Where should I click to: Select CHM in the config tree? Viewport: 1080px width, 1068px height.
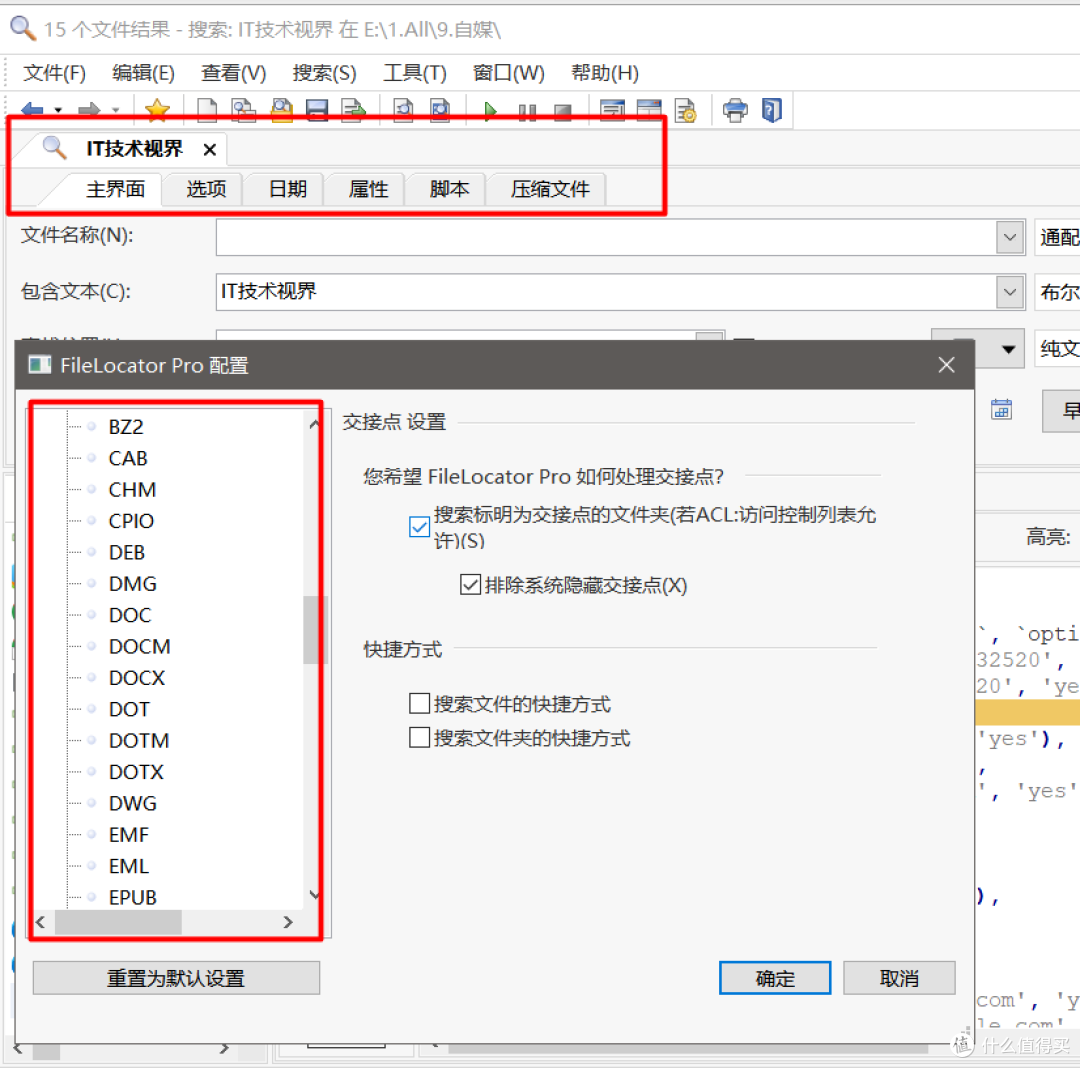click(x=132, y=490)
